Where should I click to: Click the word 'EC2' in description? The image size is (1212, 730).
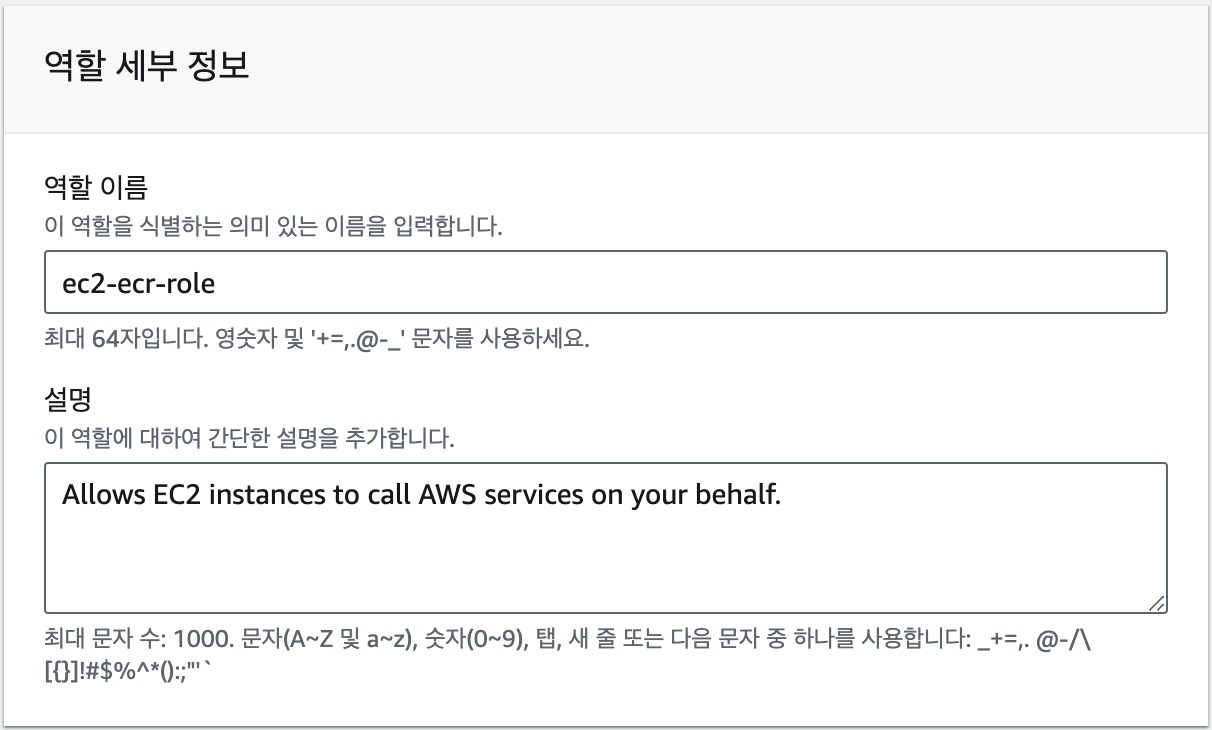(160, 495)
